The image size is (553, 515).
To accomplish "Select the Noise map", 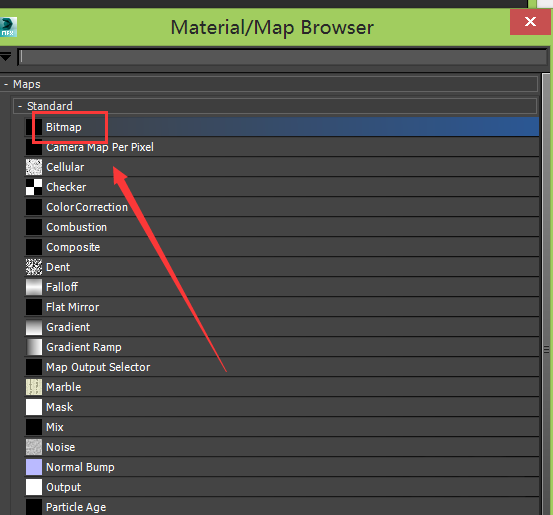I will click(x=282, y=447).
